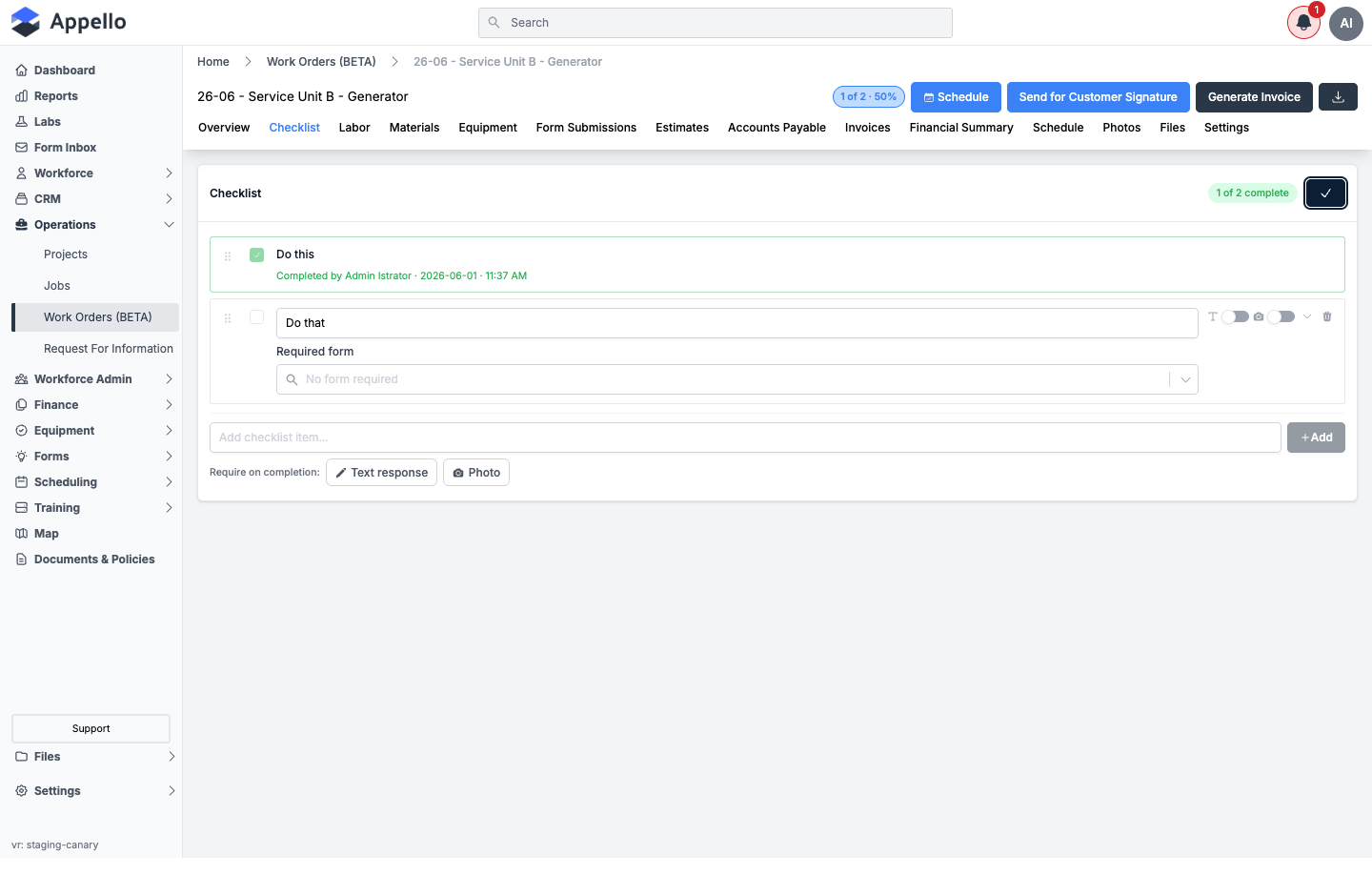Grab the drag handle of 'Do that'
The image size is (1372, 875).
pos(228,318)
